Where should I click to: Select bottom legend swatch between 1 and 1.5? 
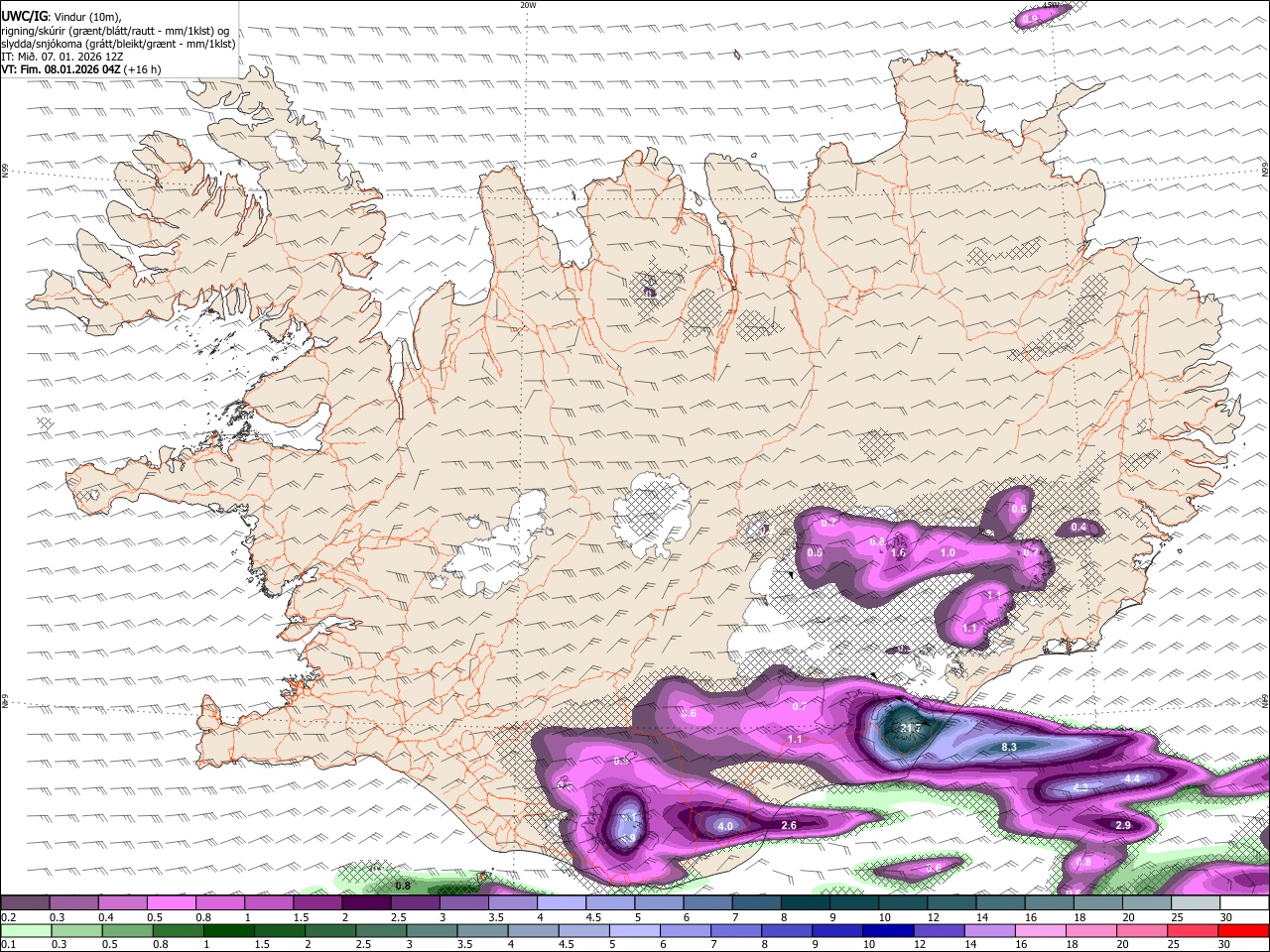(x=229, y=930)
